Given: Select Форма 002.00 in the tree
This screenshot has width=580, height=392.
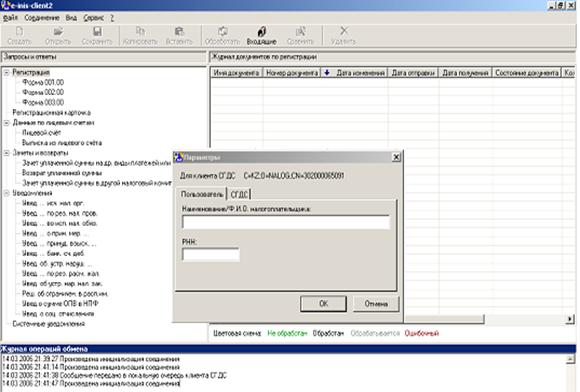Looking at the screenshot, I should [x=43, y=92].
